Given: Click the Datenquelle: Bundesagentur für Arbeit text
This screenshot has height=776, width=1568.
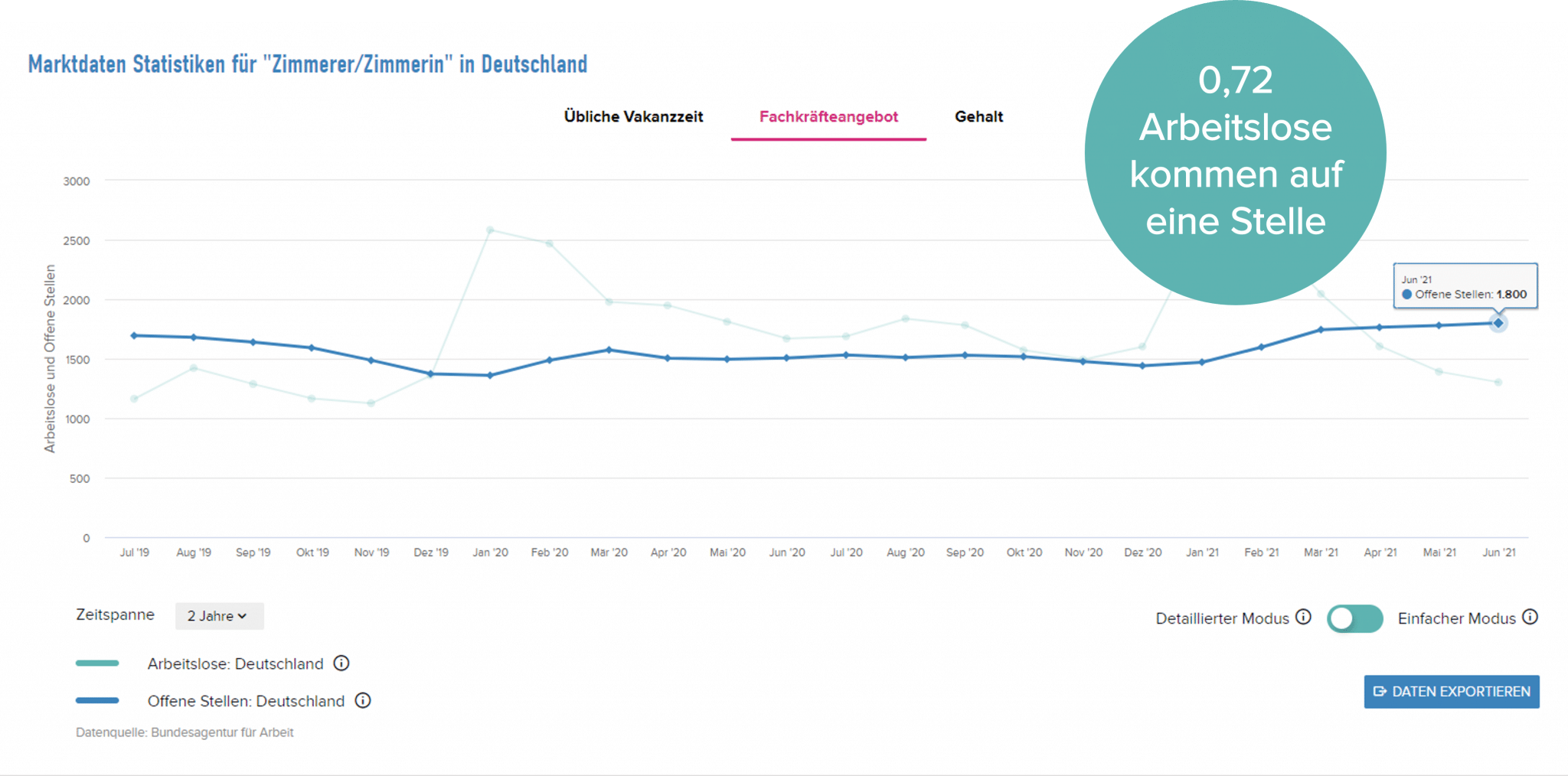Looking at the screenshot, I should (x=185, y=732).
